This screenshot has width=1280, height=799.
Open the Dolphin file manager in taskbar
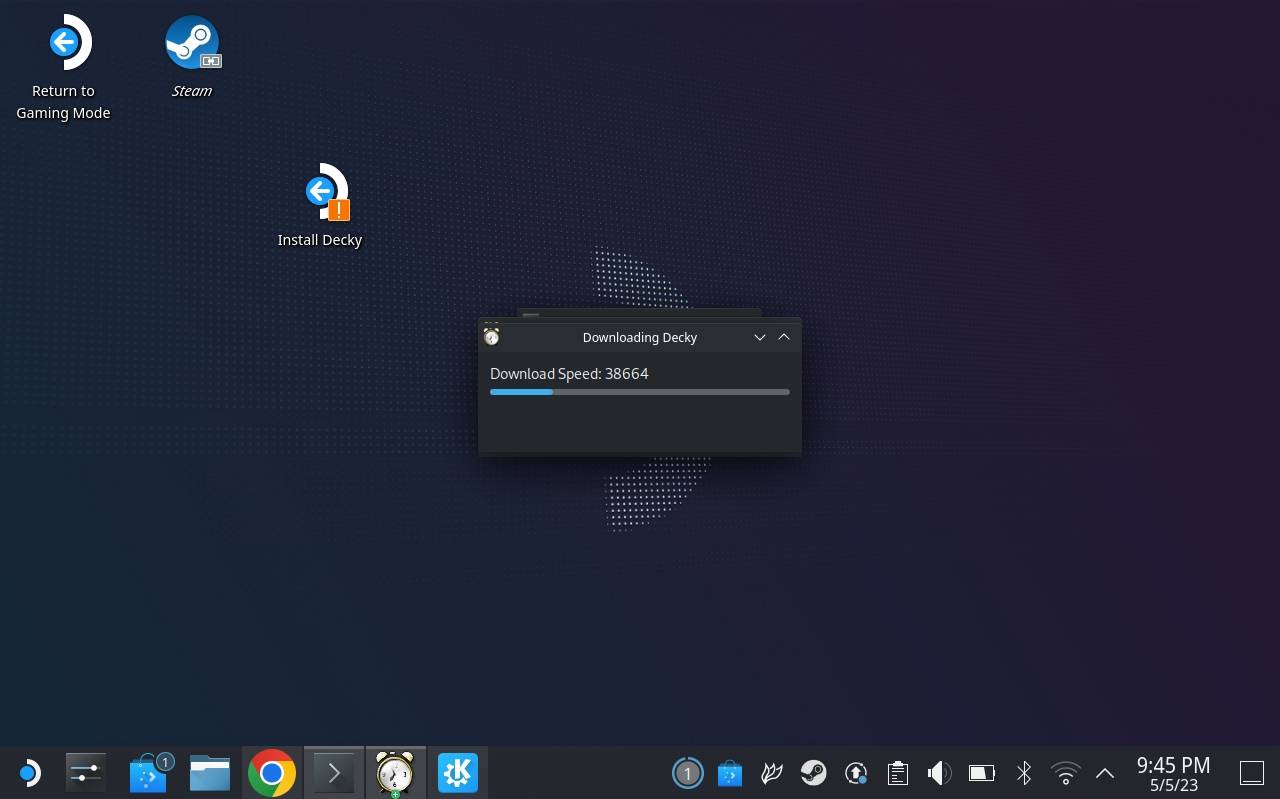coord(210,773)
